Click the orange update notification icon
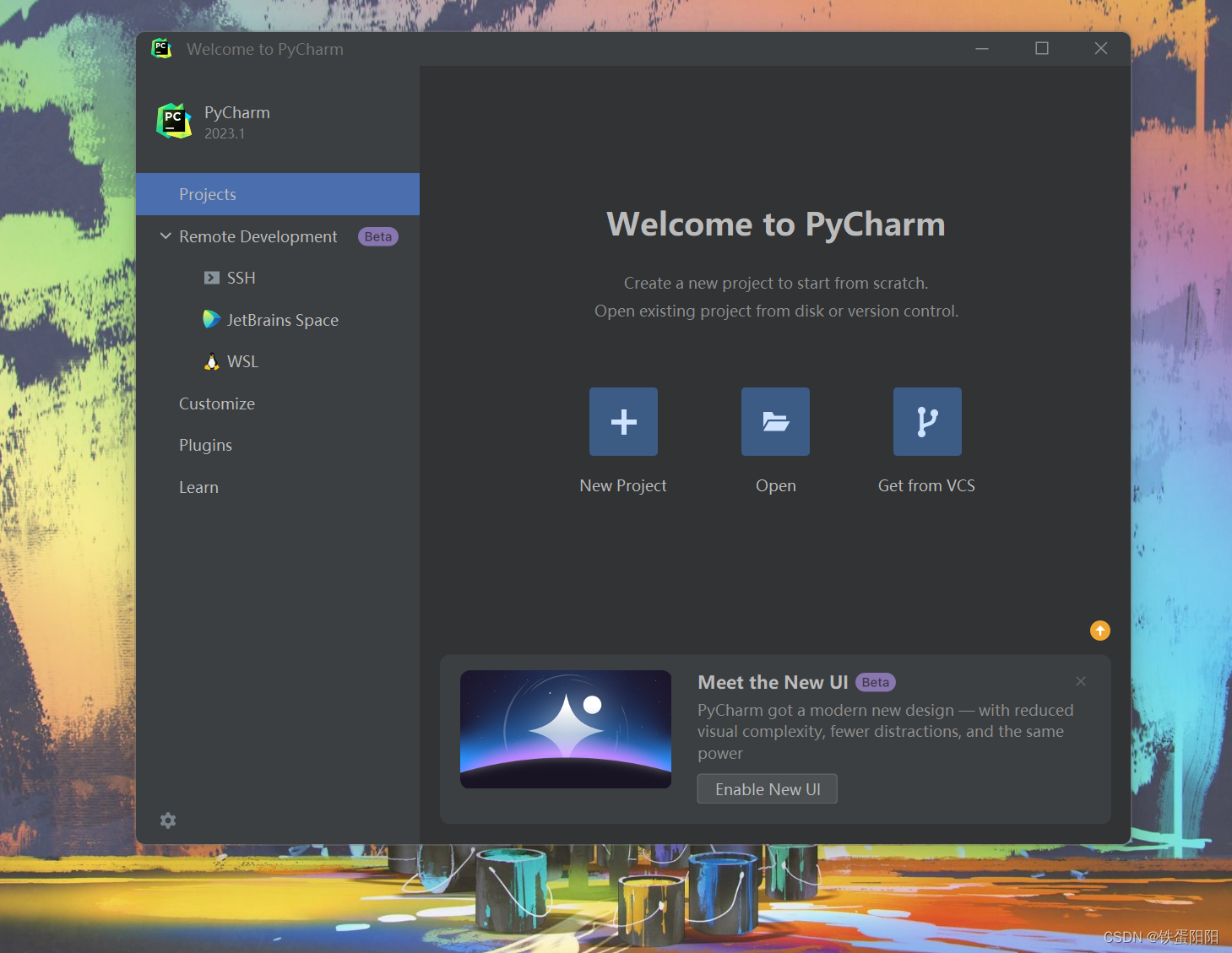The height and width of the screenshot is (953, 1232). click(x=1100, y=631)
